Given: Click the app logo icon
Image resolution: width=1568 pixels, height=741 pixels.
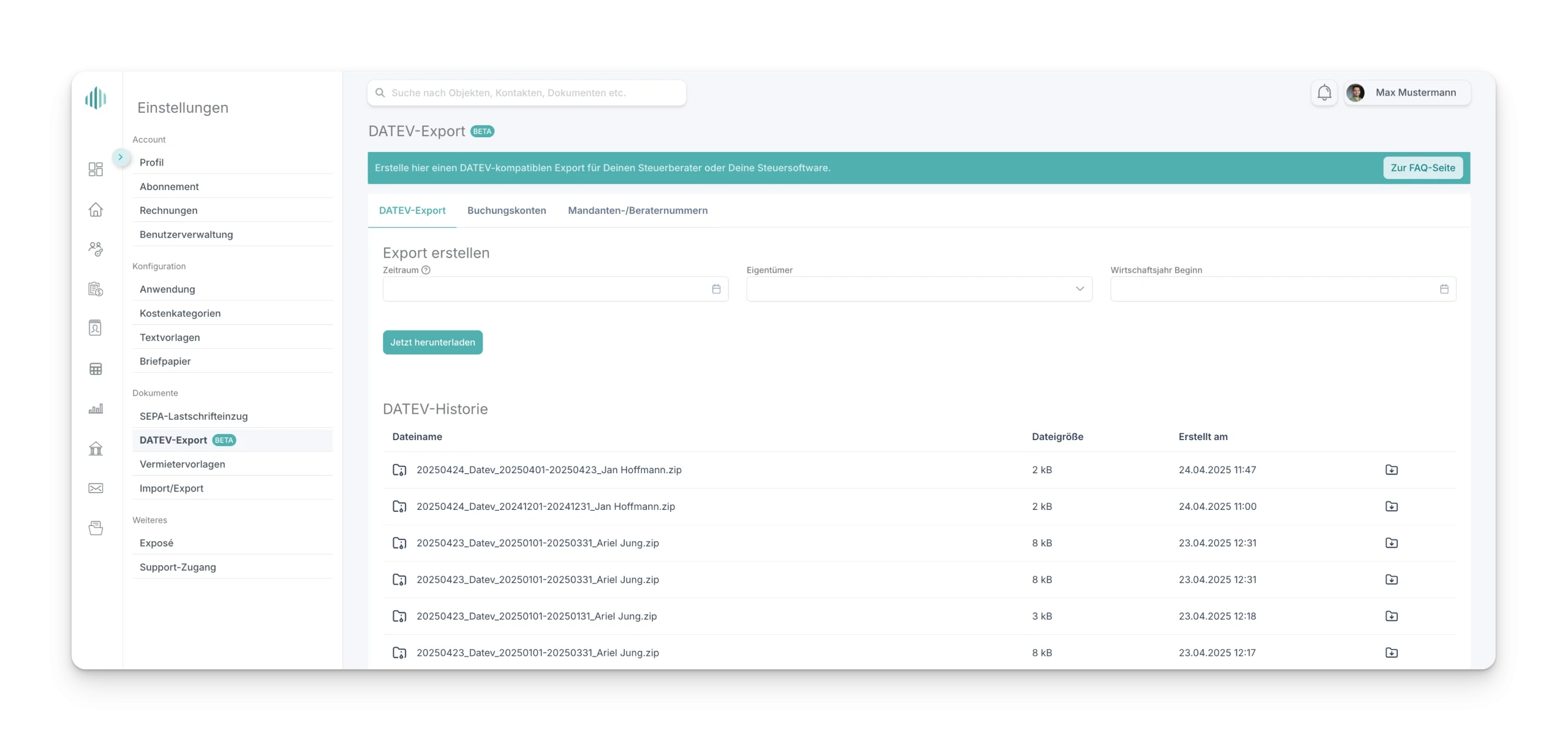Looking at the screenshot, I should tap(96, 98).
